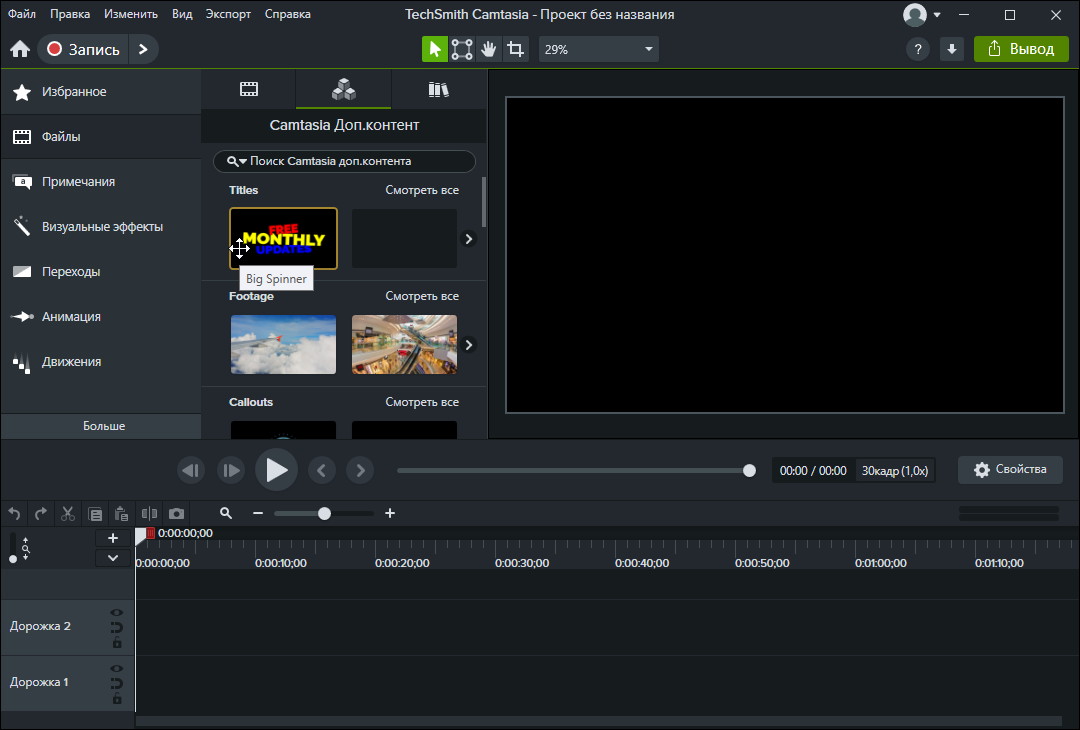This screenshot has width=1080, height=730.
Task: View all Titles via Смотреть все
Action: click(422, 190)
